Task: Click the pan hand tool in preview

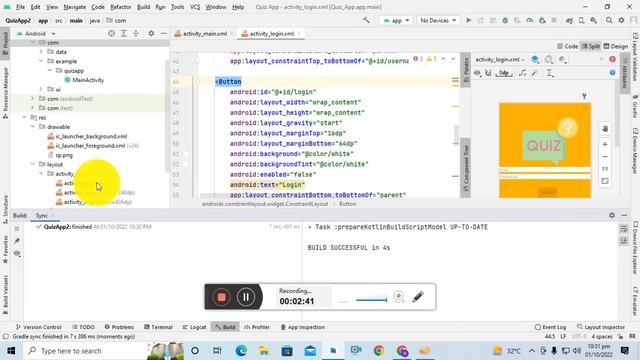Action: point(605,129)
